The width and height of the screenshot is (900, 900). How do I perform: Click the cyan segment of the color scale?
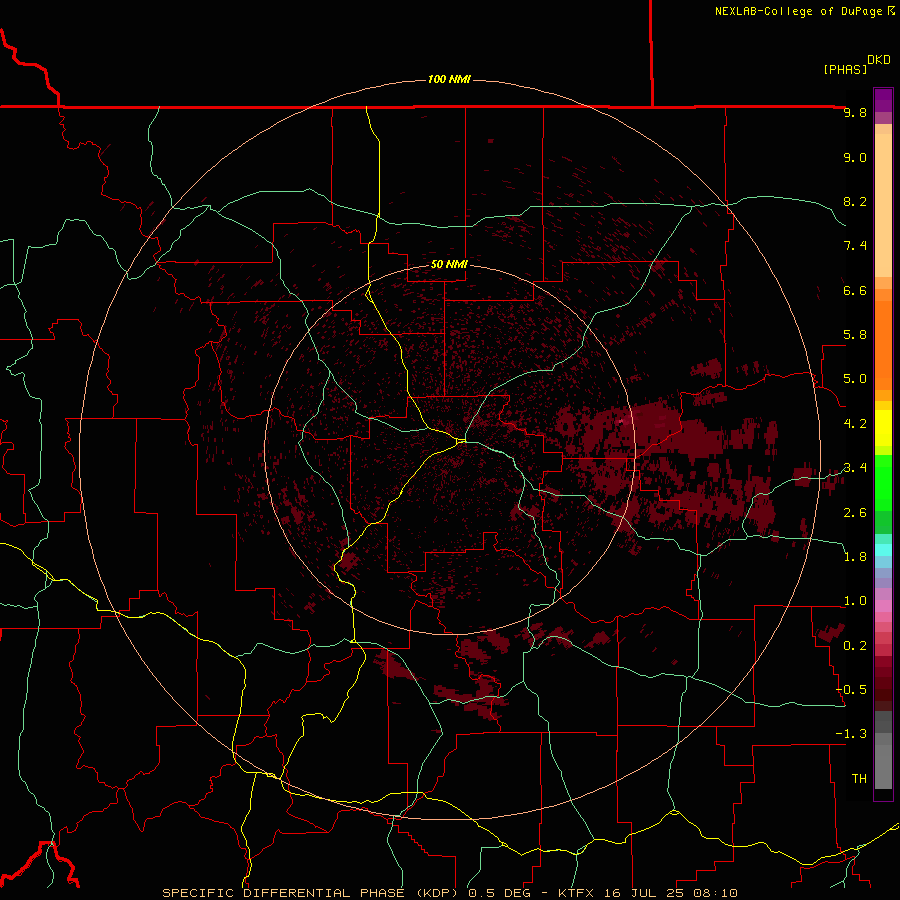[x=883, y=549]
